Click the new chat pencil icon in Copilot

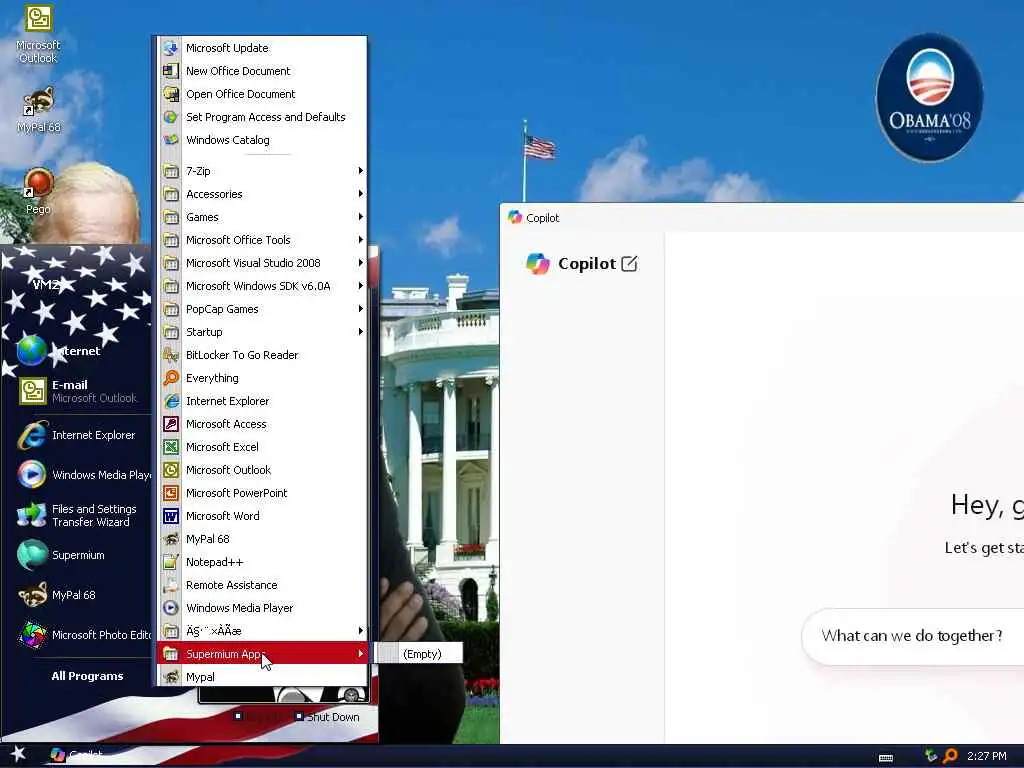point(629,264)
